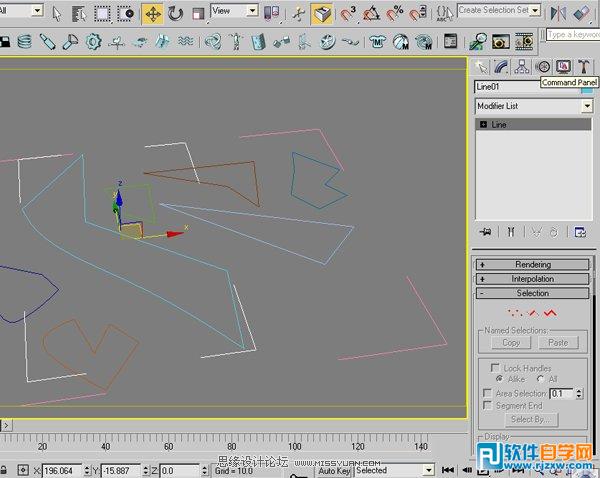Screen dimensions: 600x478
Task: Toggle Window/Crossing selection mode
Action: click(126, 14)
